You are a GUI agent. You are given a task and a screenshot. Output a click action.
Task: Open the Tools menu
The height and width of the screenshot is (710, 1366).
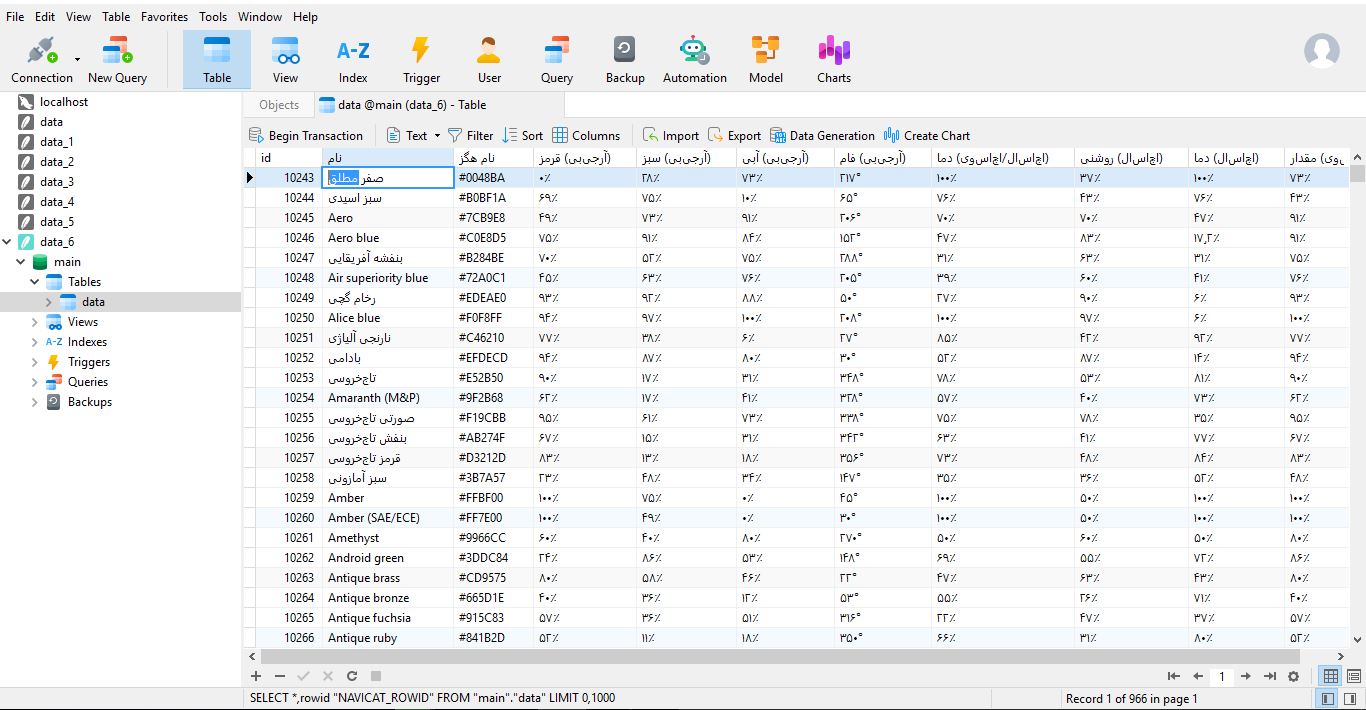[213, 16]
